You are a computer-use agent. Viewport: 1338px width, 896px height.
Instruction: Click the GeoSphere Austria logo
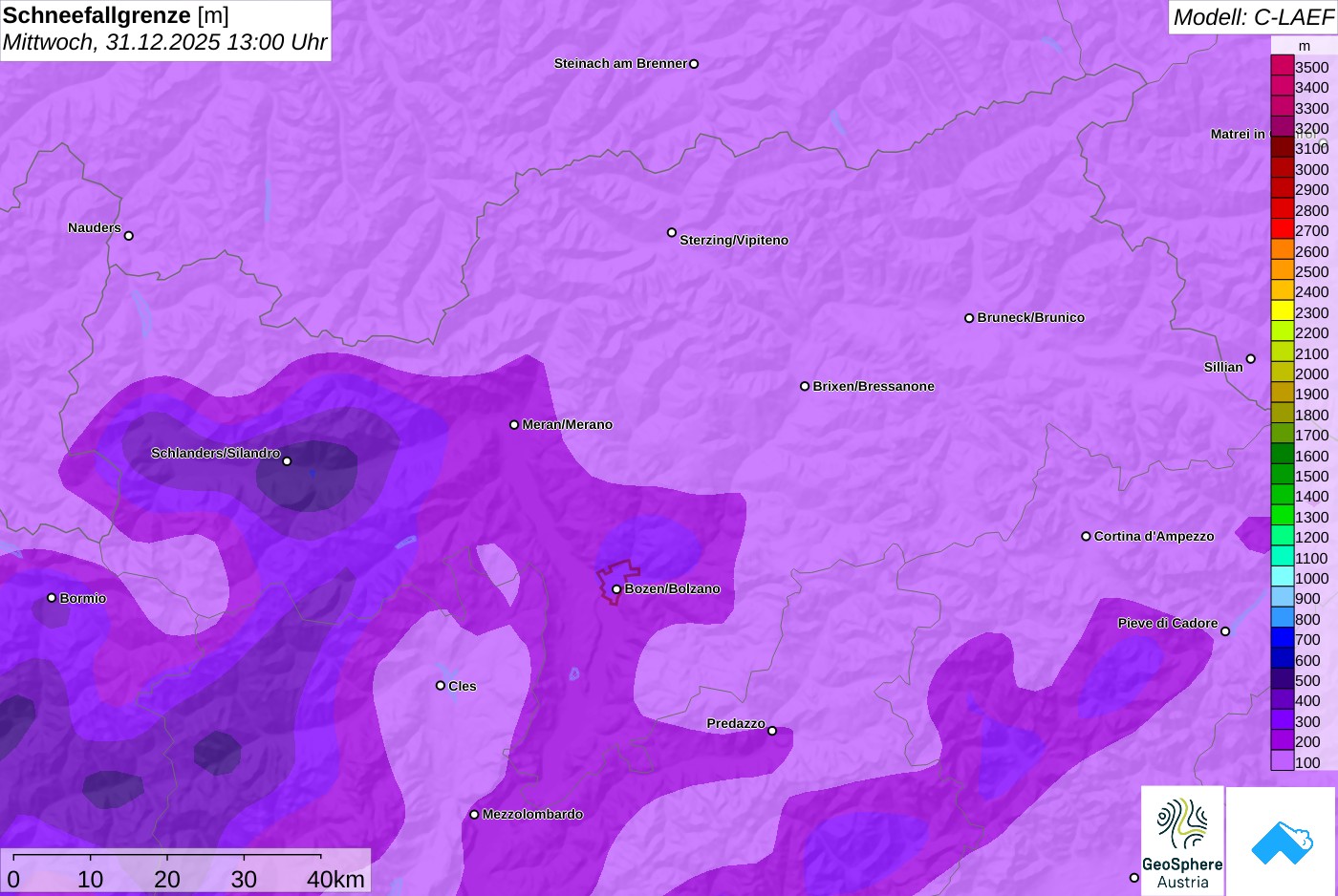click(1182, 840)
